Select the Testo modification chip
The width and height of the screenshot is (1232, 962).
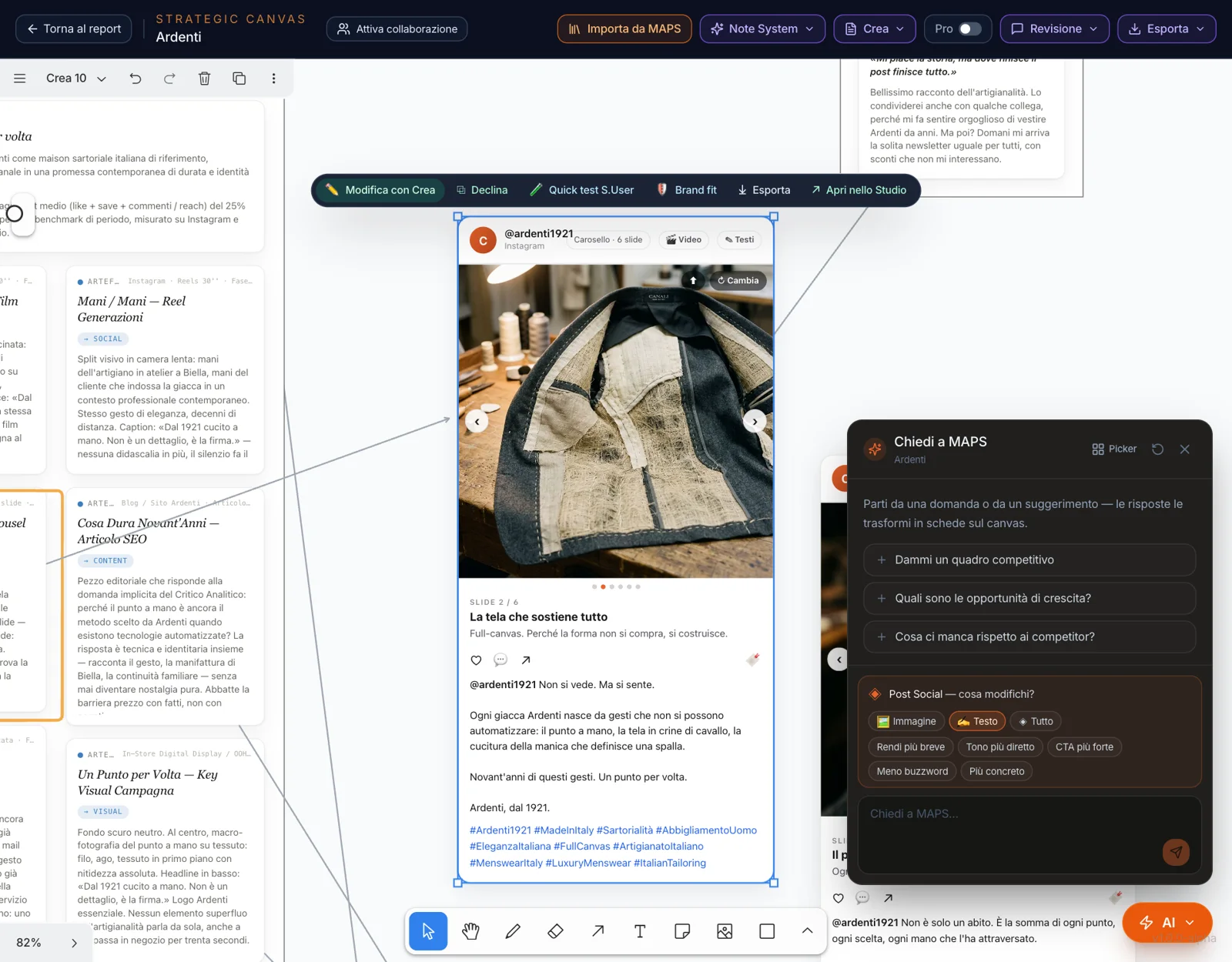(977, 721)
